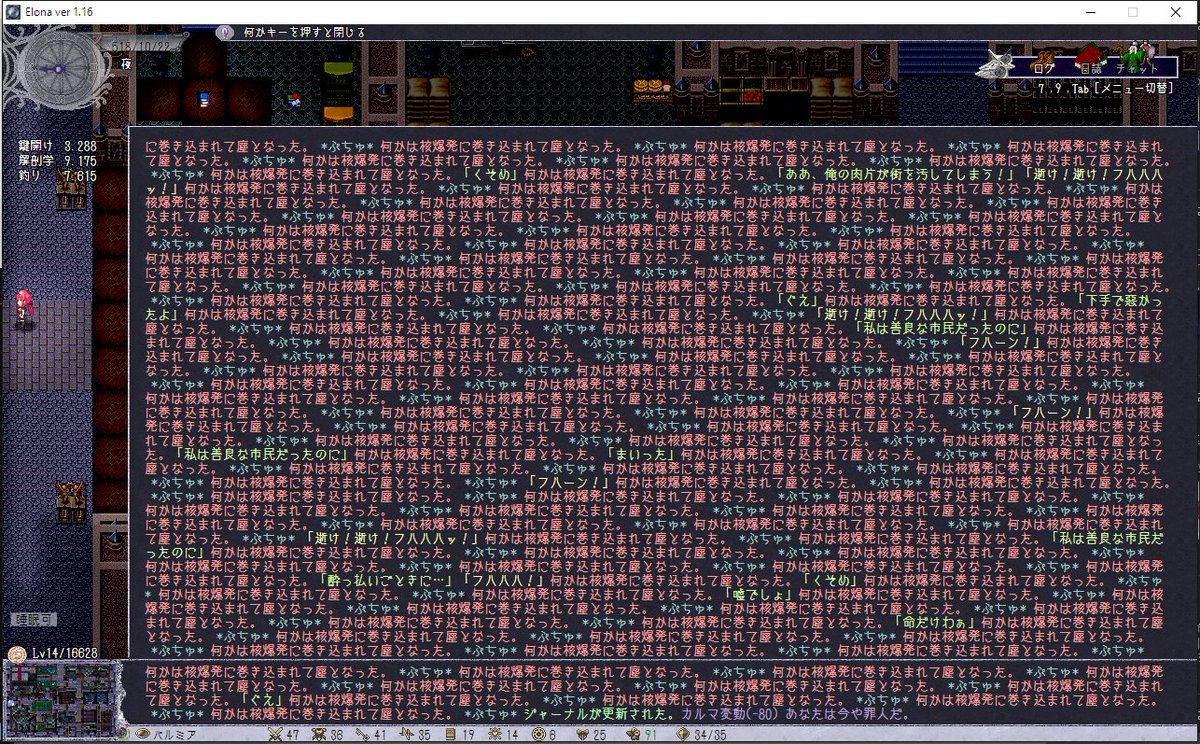This screenshot has width=1200, height=744.
Task: Click the strength icon showing 47
Action: pyautogui.click(x=274, y=735)
